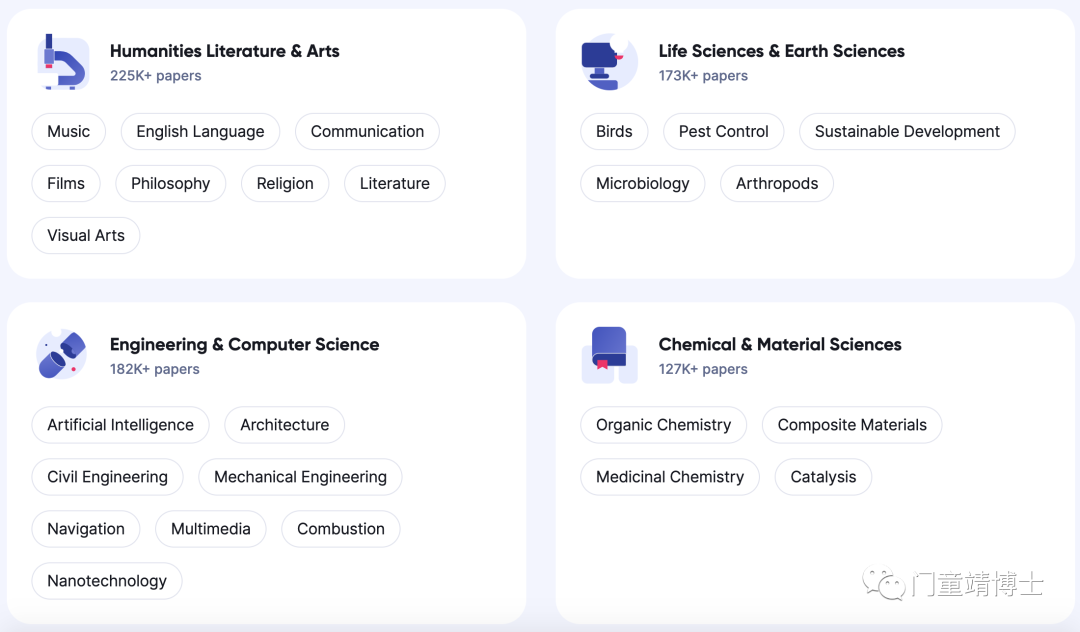Select the Pest Control tag

[x=723, y=131]
